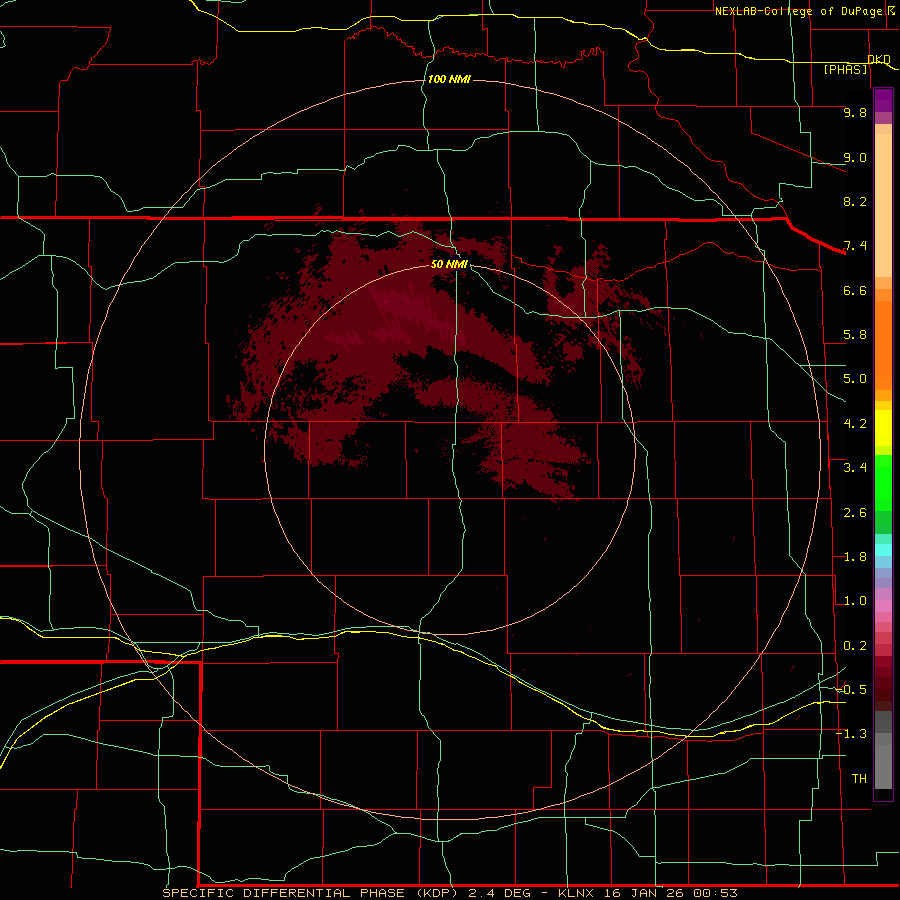Screen dimensions: 900x900
Task: Click the [PHAS] units label
Action: [x=845, y=70]
